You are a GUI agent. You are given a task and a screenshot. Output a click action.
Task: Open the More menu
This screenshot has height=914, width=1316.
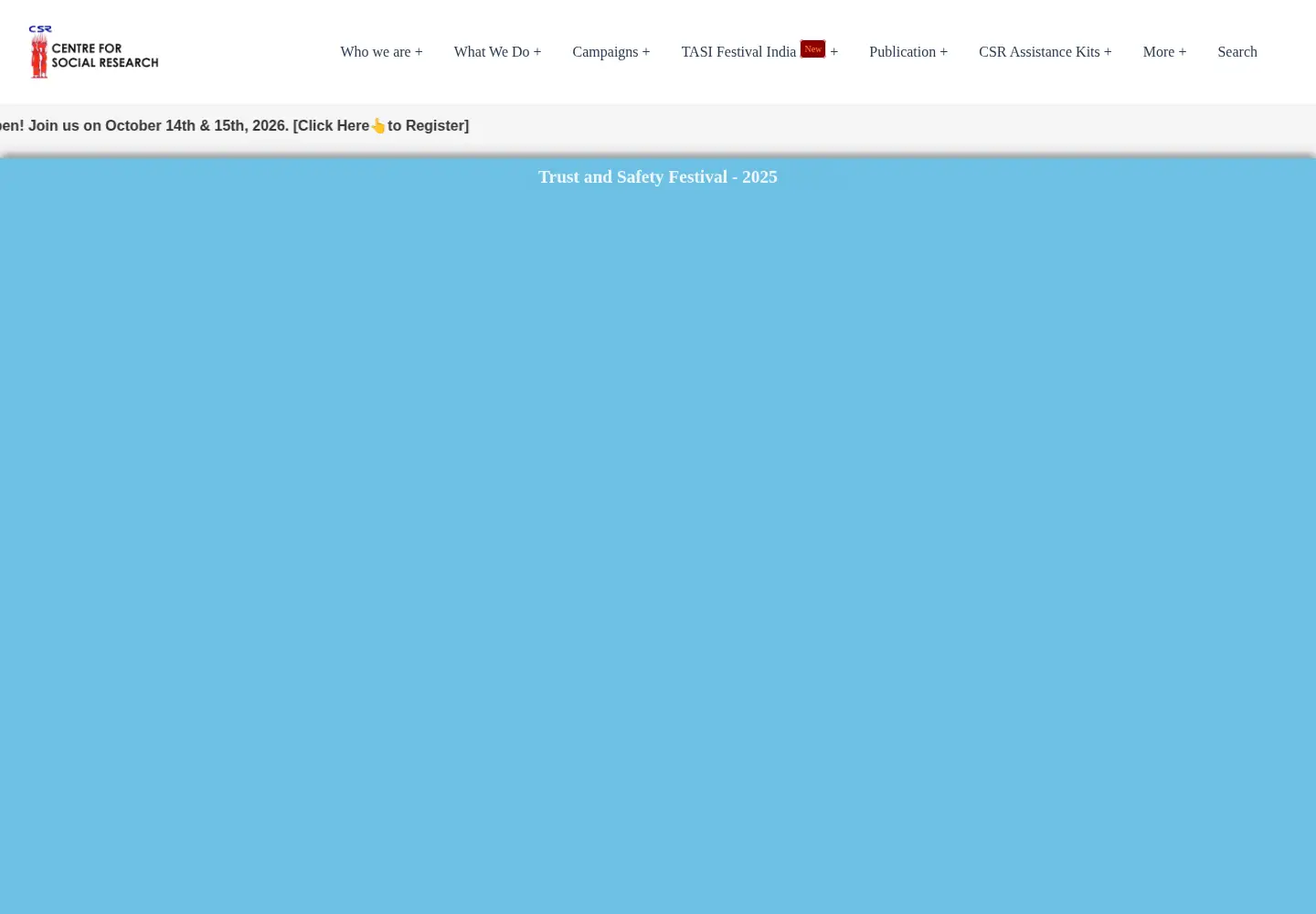(1164, 52)
